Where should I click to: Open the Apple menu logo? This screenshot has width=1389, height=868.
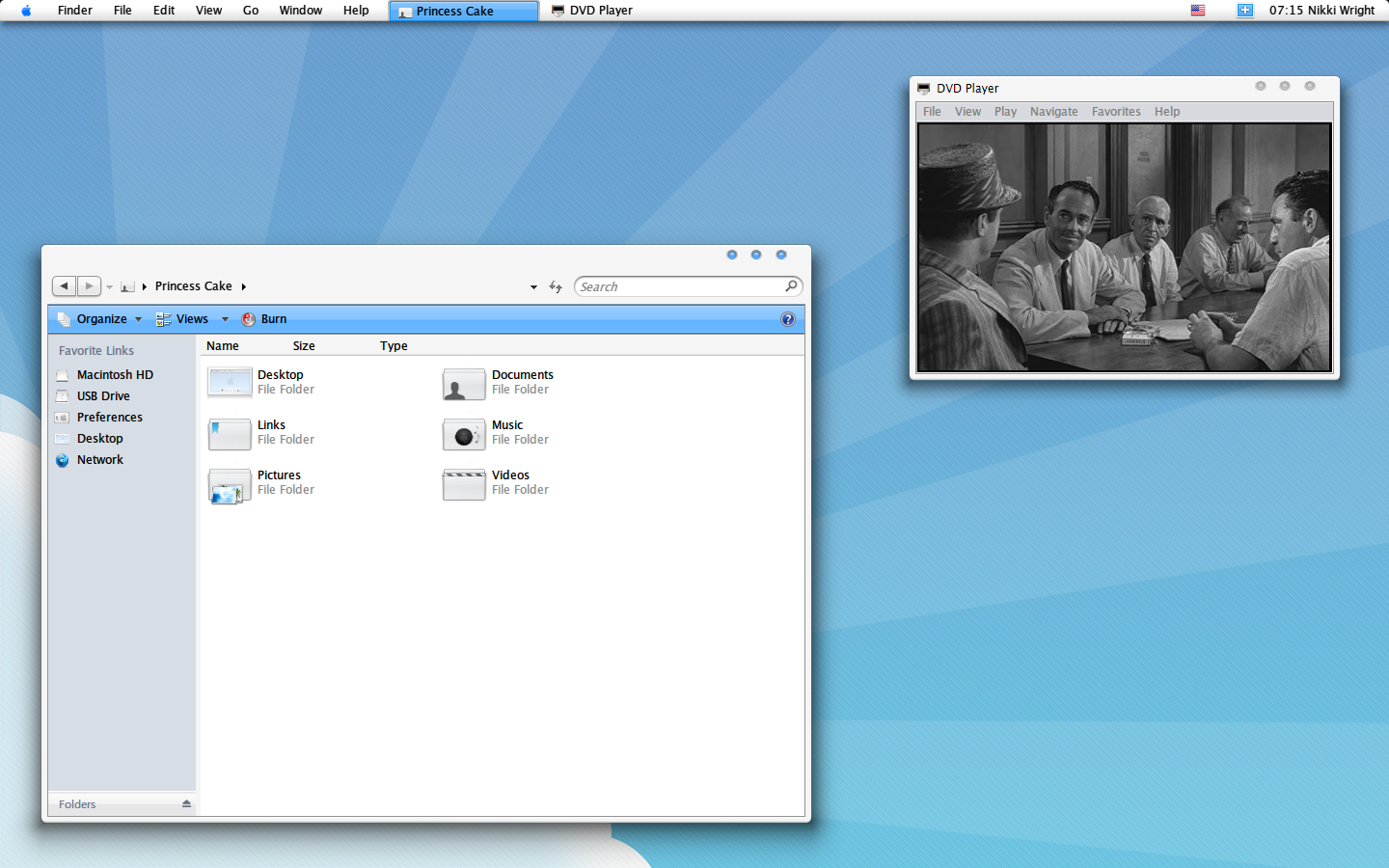coord(26,11)
